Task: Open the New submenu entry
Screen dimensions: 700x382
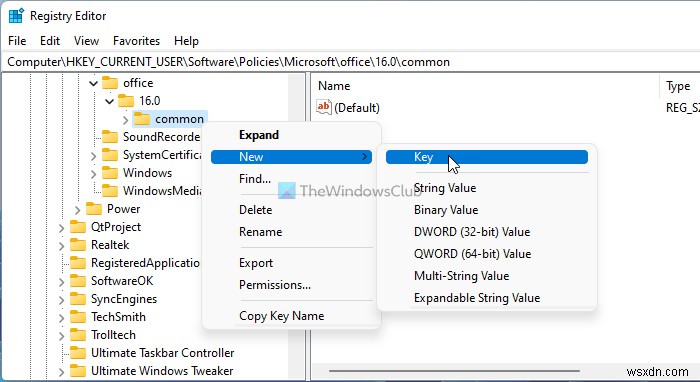Action: (x=291, y=157)
